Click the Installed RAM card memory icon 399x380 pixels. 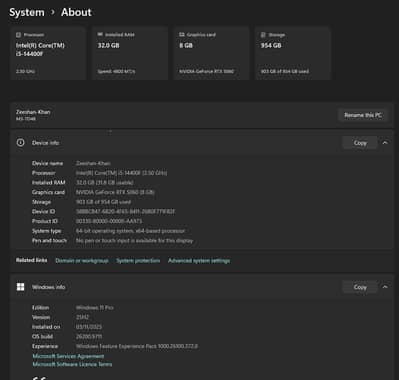point(100,34)
